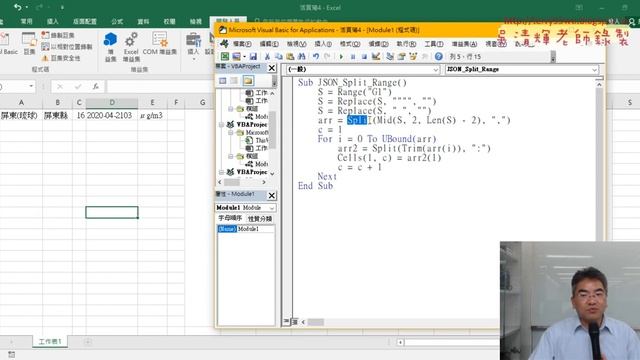Viewport: 640px width, 360px height.
Task: Click the Break pause icon in VBA toolbar
Action: [353, 57]
